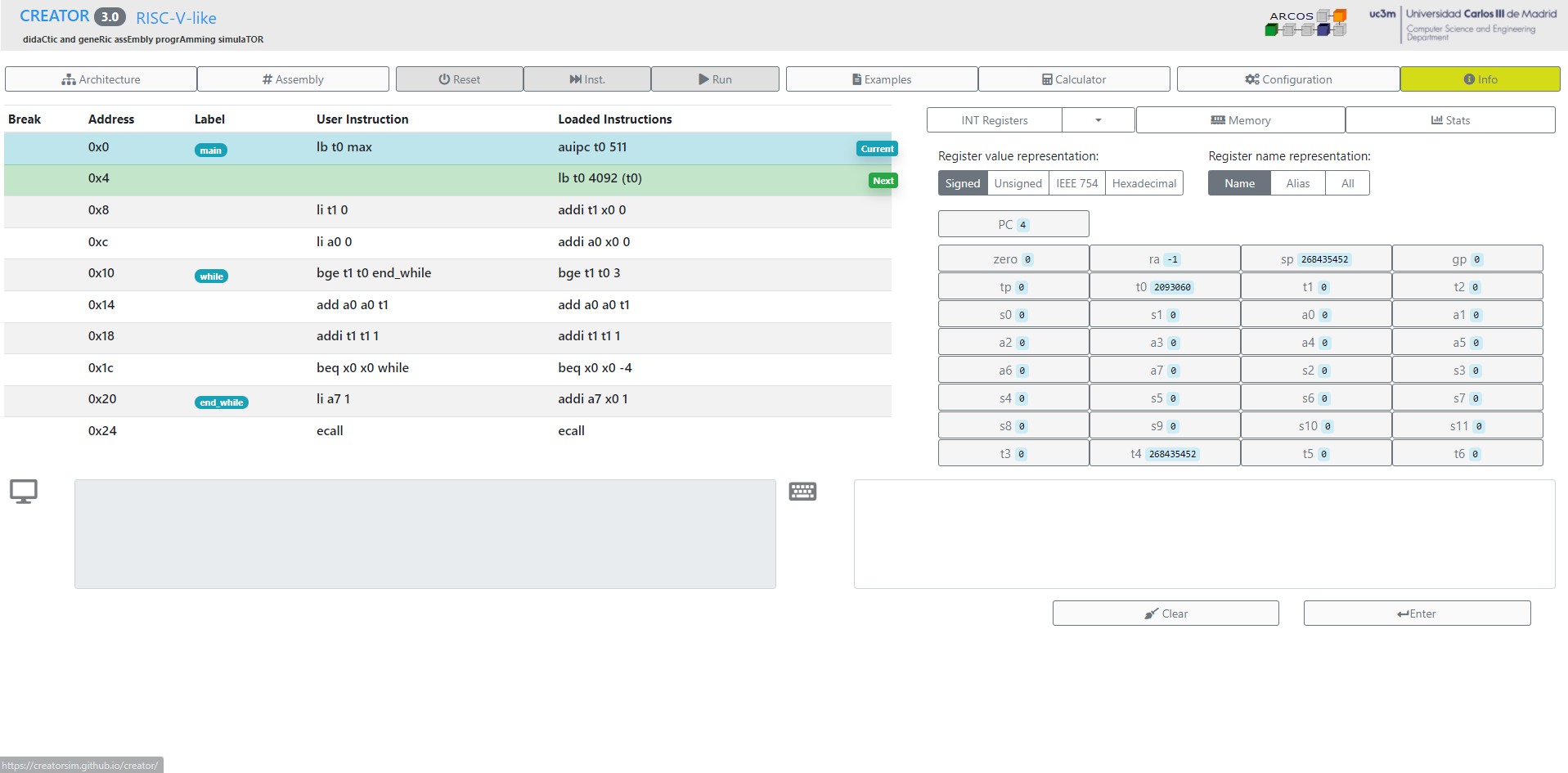The height and width of the screenshot is (773, 1568).
Task: Choose Alias register name representation
Action: pos(1297,183)
